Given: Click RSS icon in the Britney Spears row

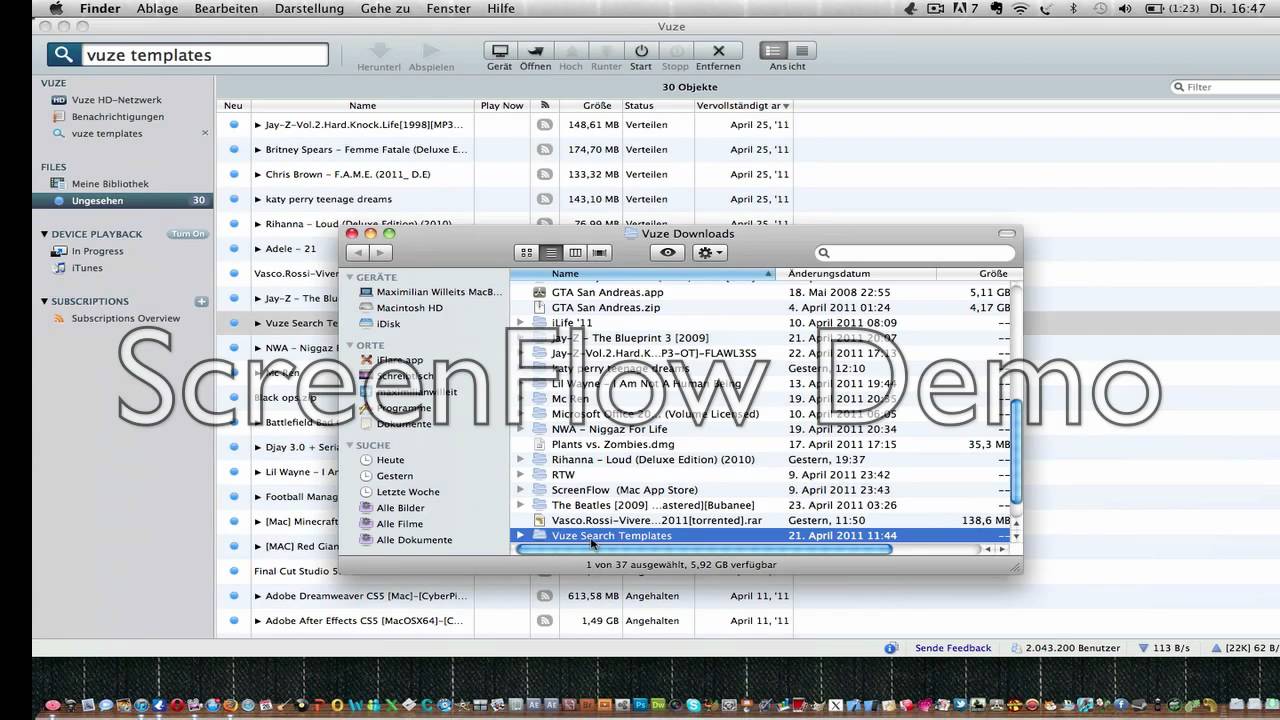Looking at the screenshot, I should (545, 150).
